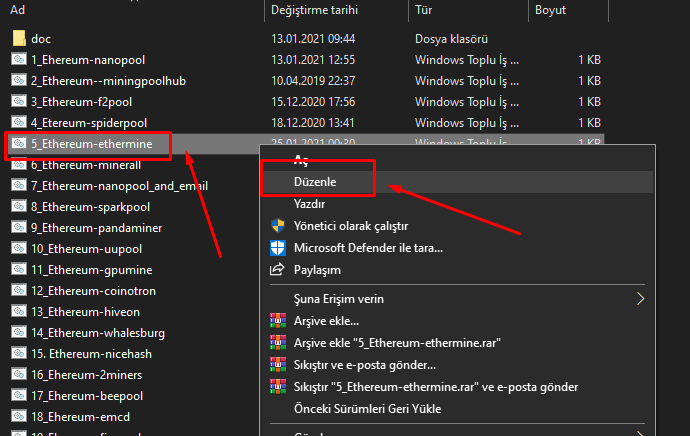Click the batch icon of 15. Ethereum-nicehash
The width and height of the screenshot is (690, 436).
pyautogui.click(x=19, y=353)
